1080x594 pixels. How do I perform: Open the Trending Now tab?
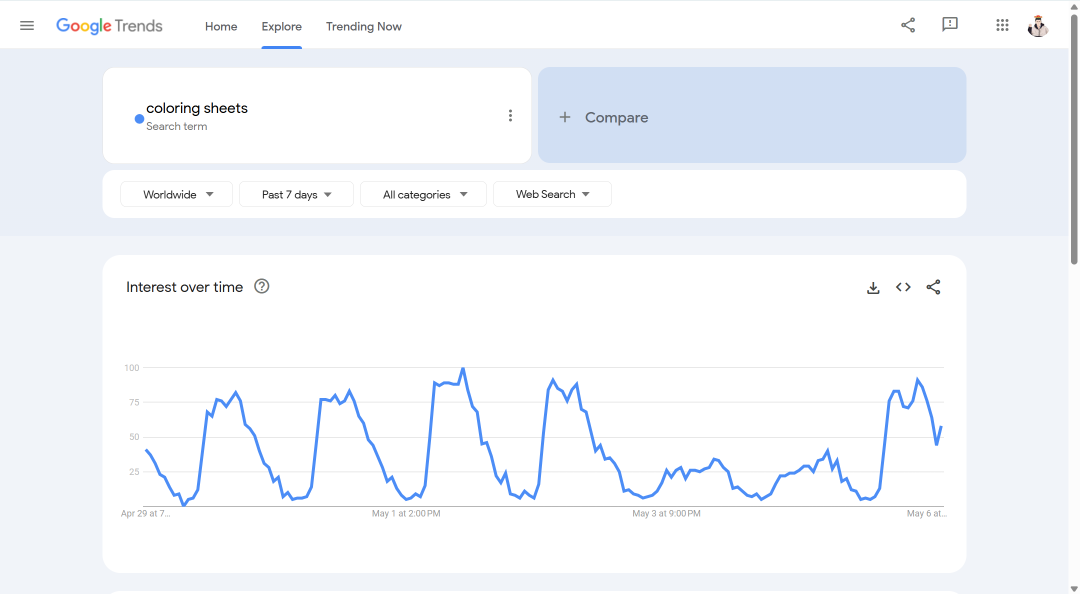[364, 26]
